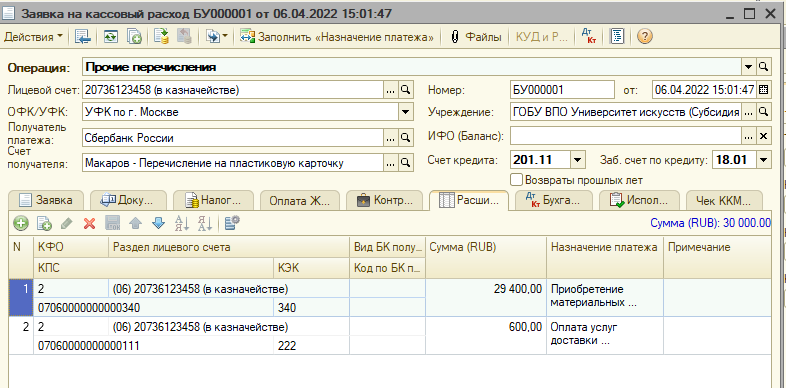Expand the Заб. счет по кредиту dropdown
The image size is (786, 388).
pos(763,160)
